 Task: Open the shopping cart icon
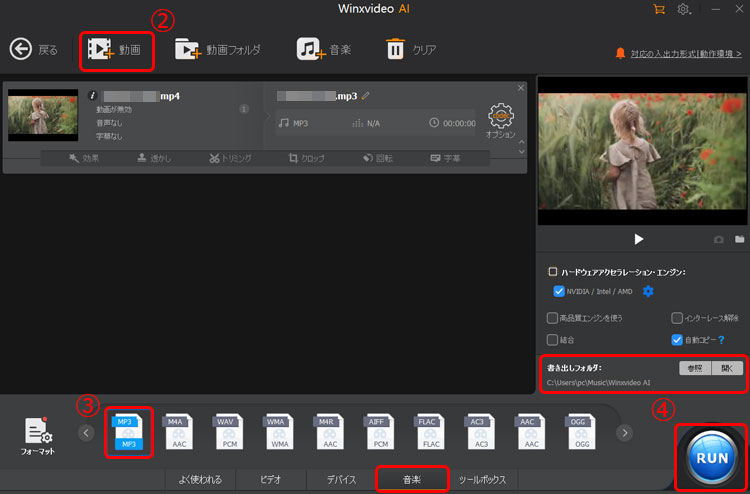(x=658, y=9)
